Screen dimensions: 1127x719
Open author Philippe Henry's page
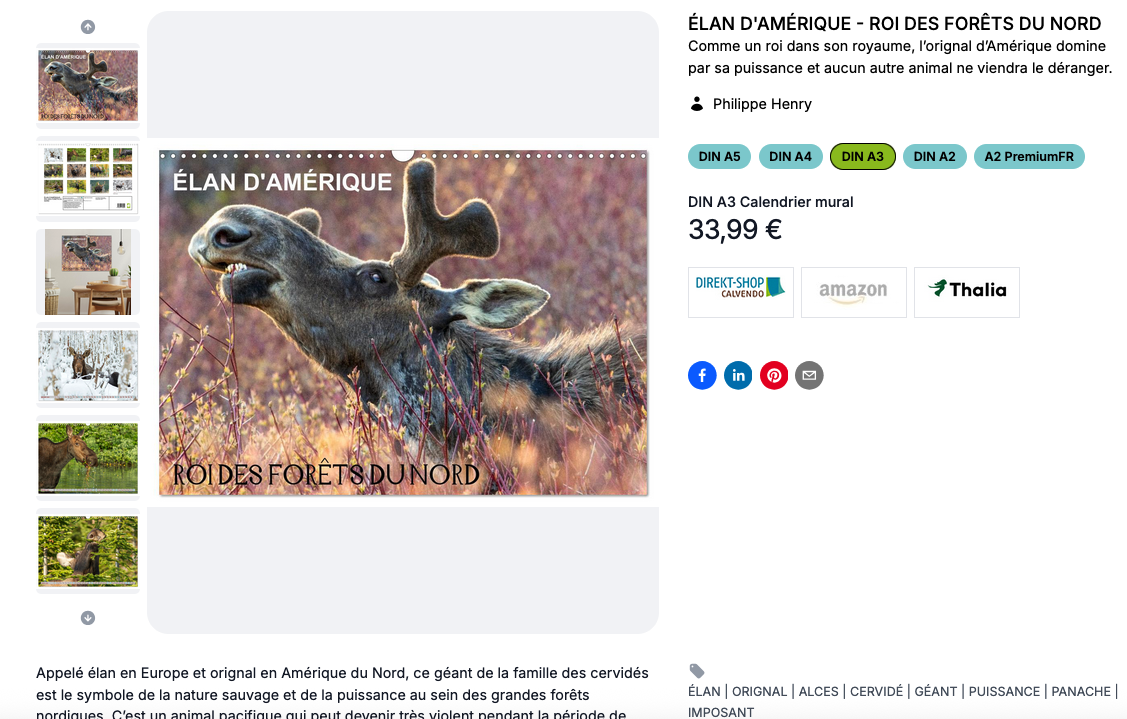tap(762, 104)
